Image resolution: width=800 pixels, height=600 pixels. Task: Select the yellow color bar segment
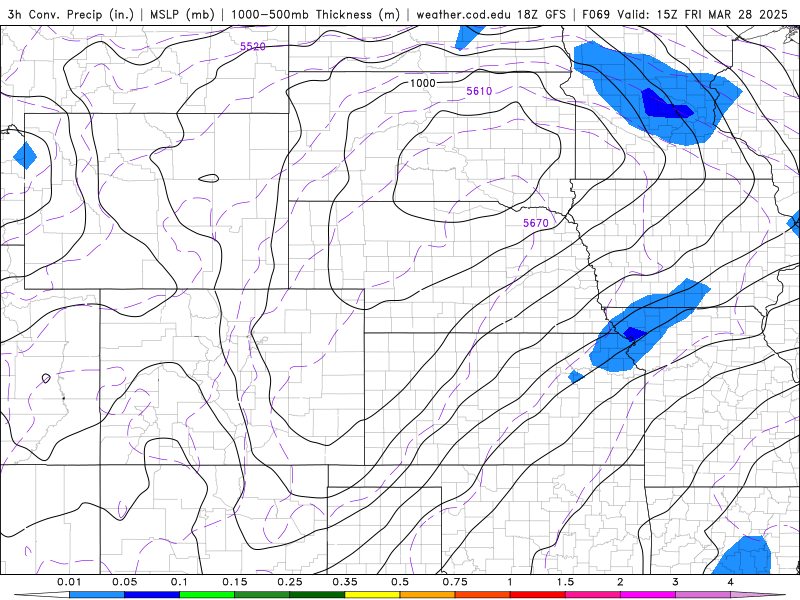click(372, 595)
